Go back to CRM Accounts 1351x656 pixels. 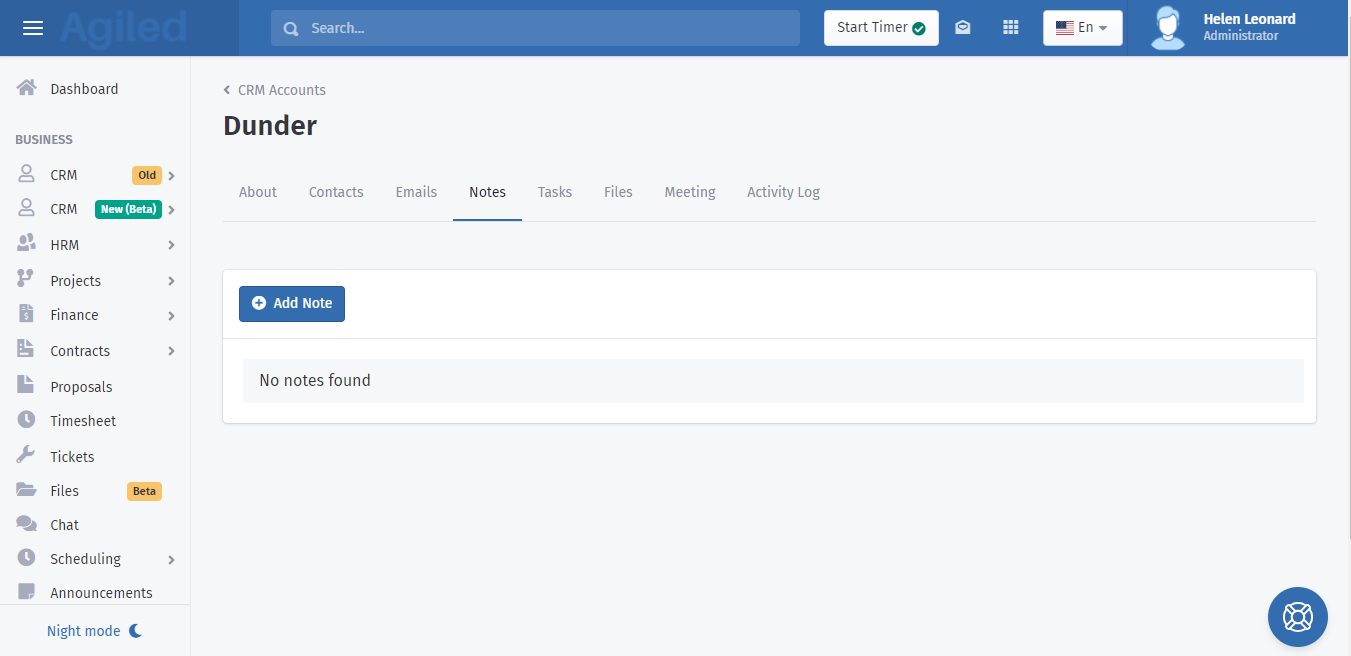pos(281,90)
